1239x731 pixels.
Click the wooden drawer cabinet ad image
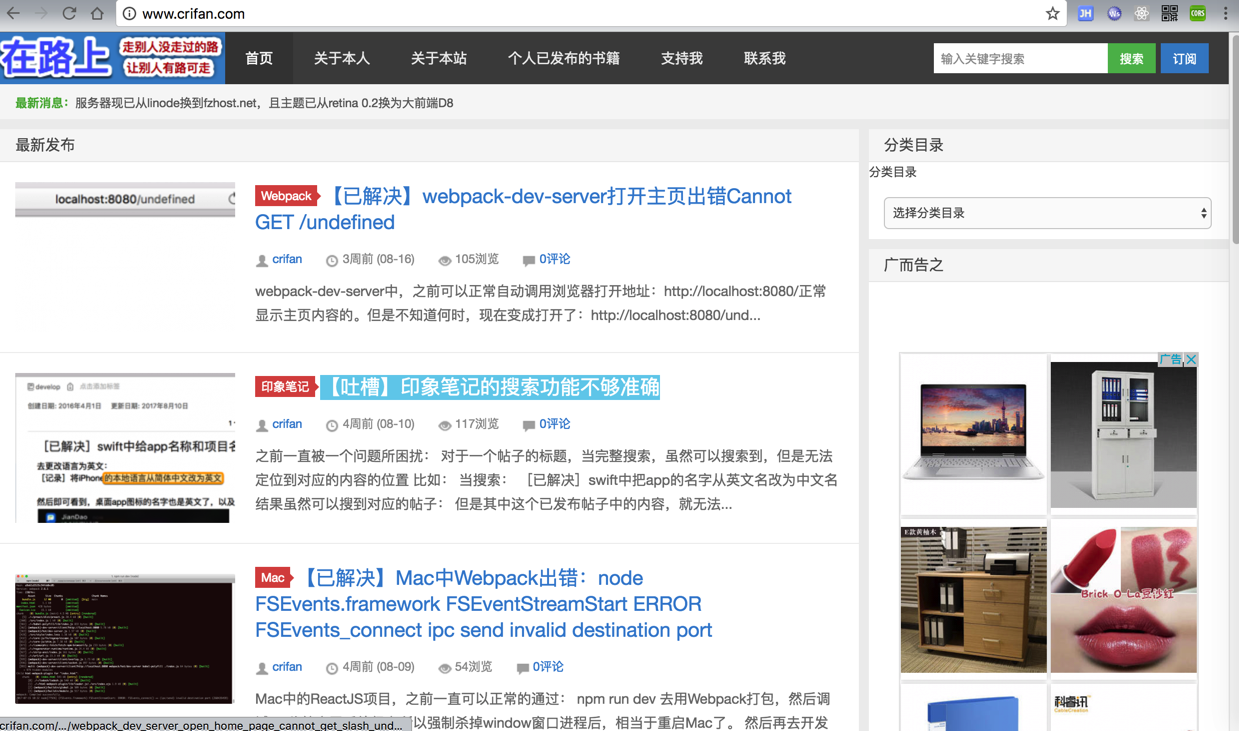click(x=973, y=599)
